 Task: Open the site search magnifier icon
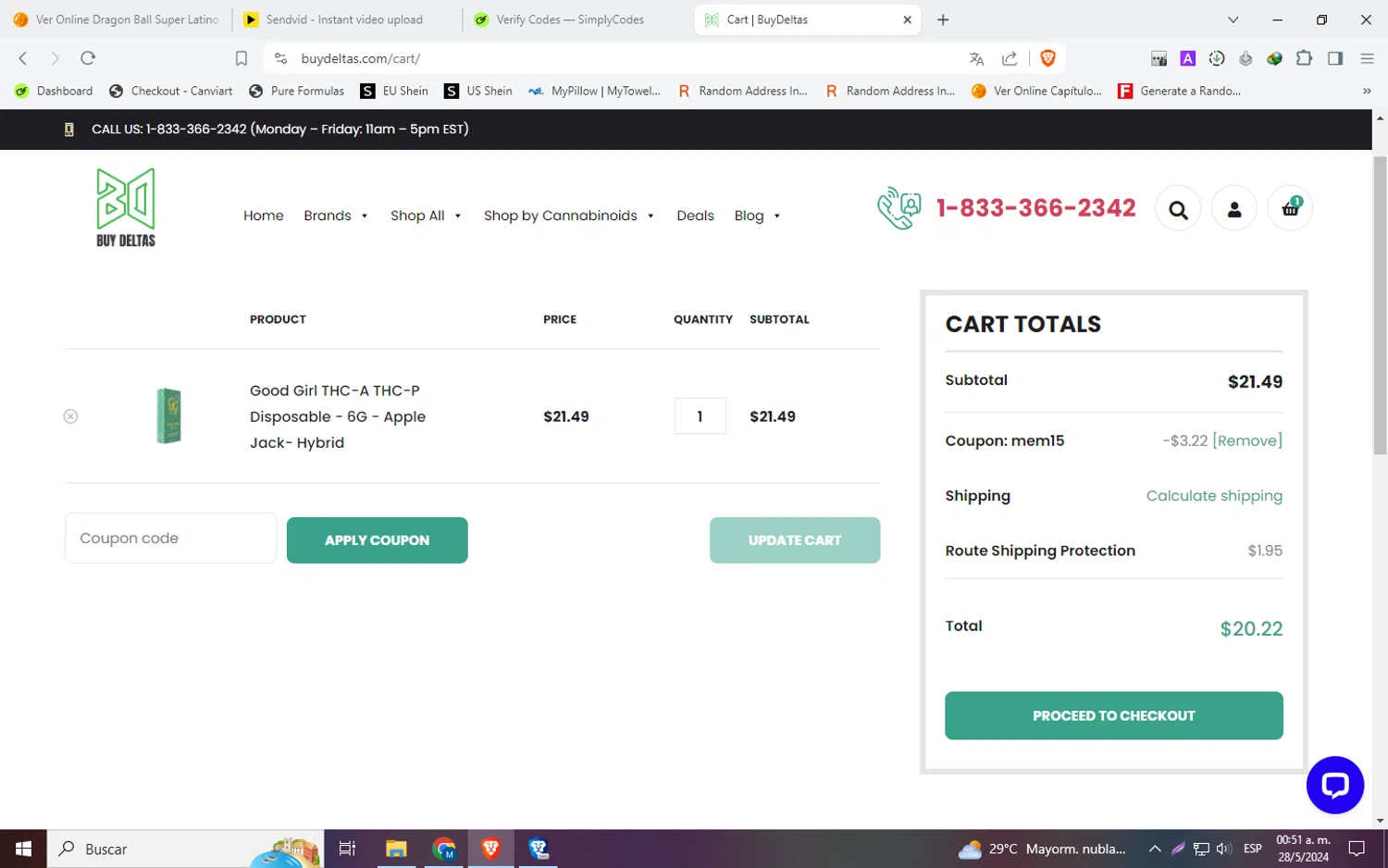coord(1178,209)
